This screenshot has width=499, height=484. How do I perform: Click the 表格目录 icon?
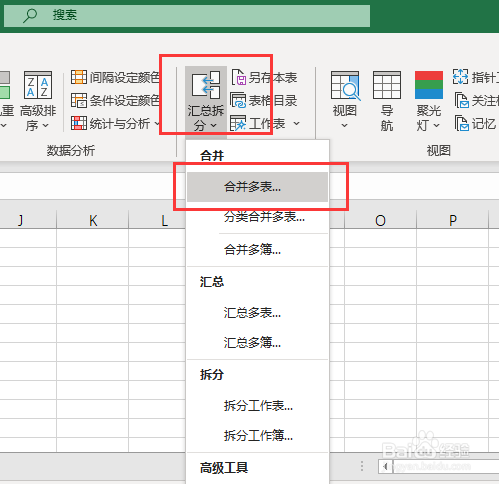click(239, 100)
